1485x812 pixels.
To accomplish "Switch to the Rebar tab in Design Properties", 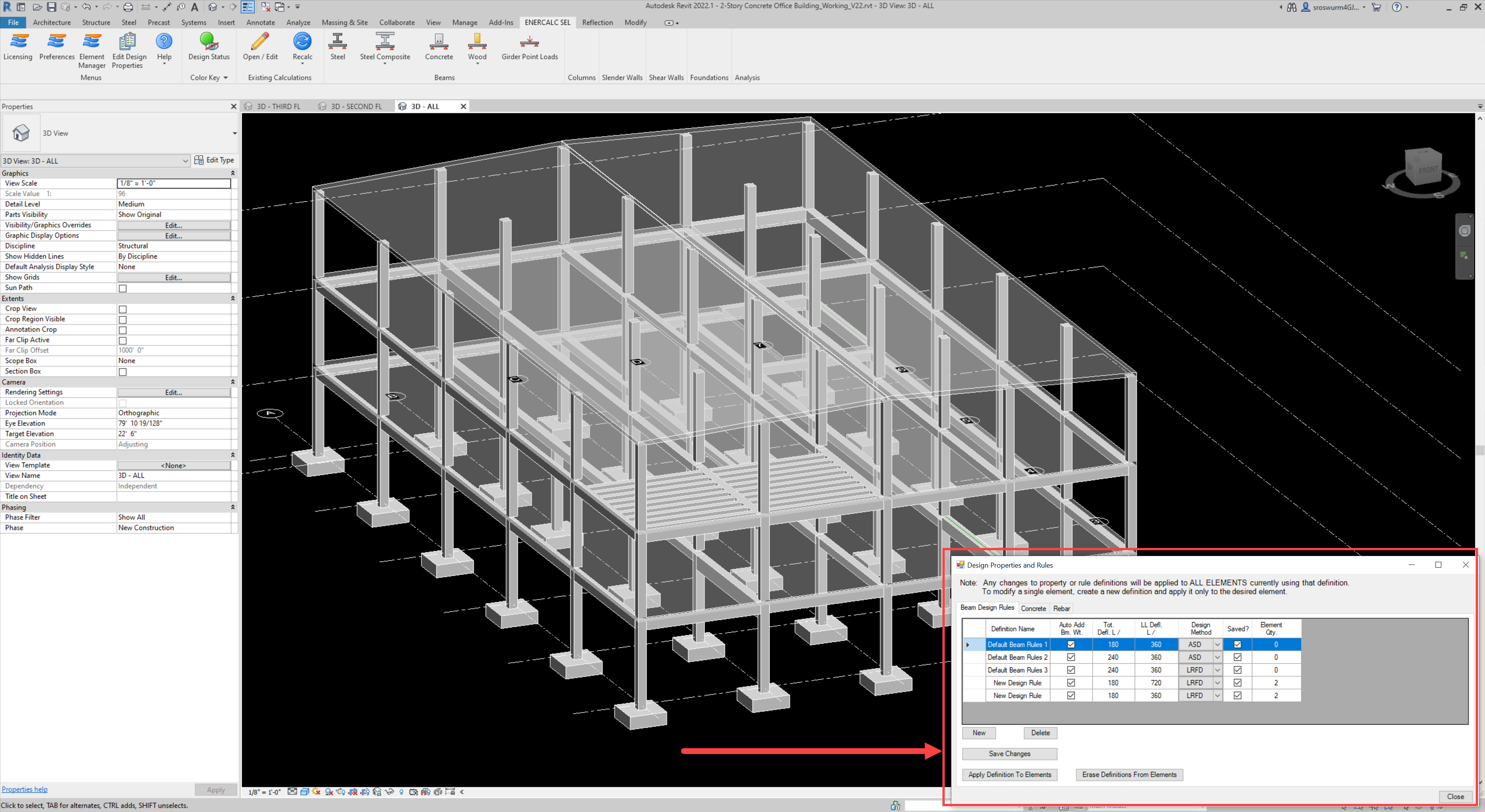I will tap(1061, 608).
